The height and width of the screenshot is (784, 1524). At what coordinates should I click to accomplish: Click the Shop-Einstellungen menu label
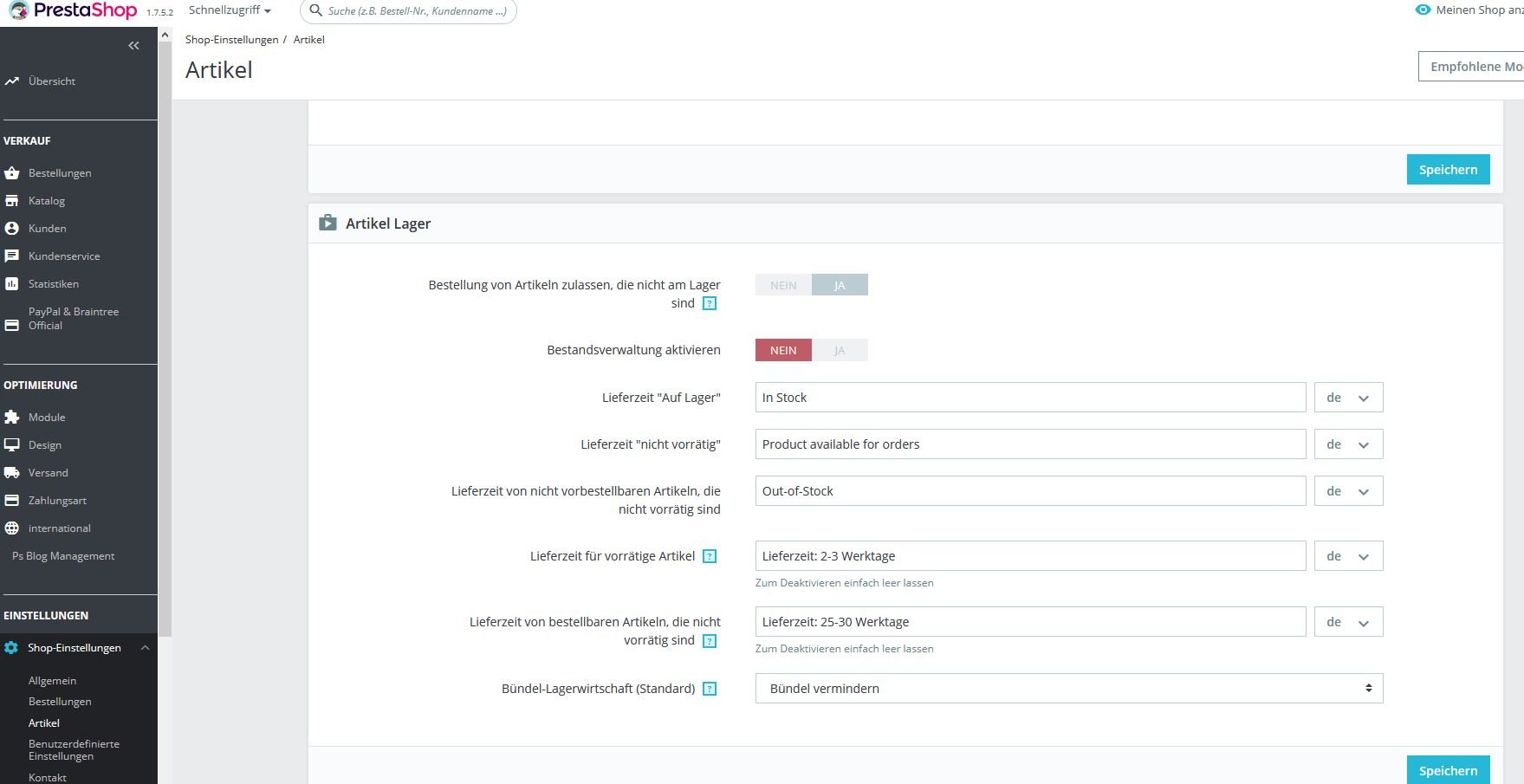click(75, 648)
